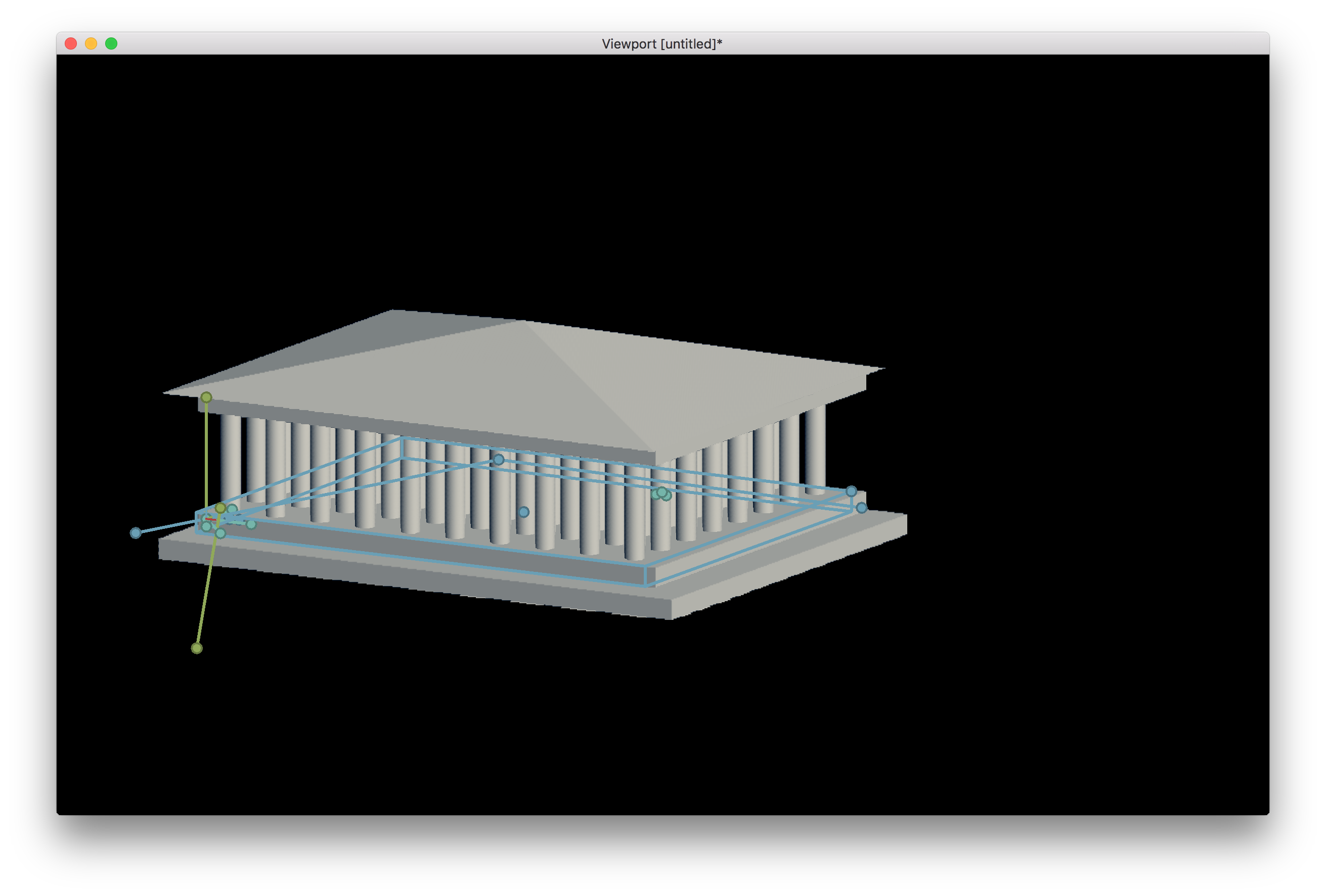Screen dimensions: 1326x896
Task: Select the green handle under the roof corner
Action: (x=206, y=397)
